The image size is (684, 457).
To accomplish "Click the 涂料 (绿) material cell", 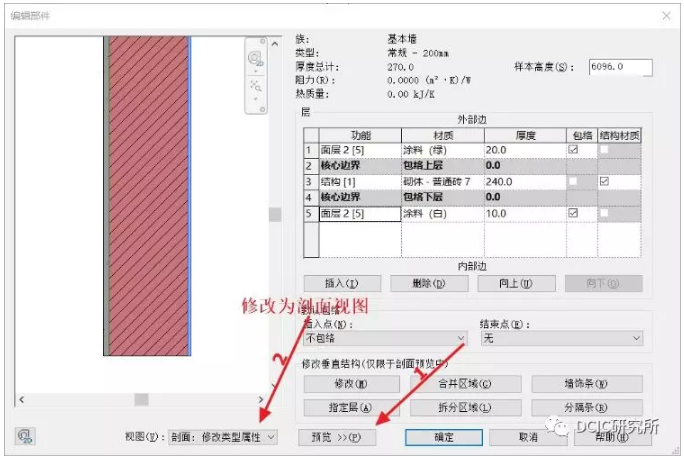I will pyautogui.click(x=442, y=150).
